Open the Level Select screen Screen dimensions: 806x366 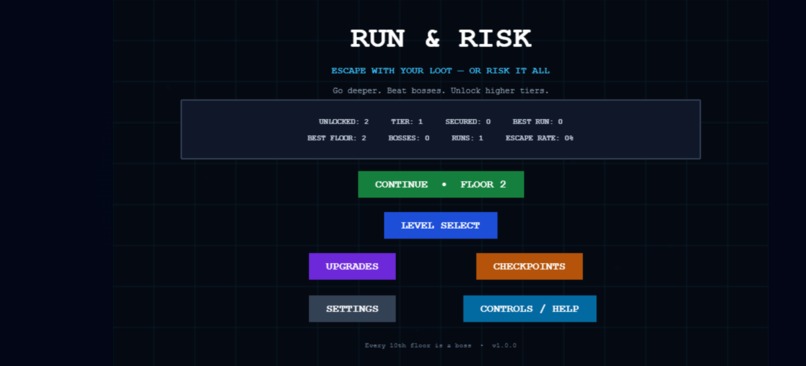coord(441,226)
